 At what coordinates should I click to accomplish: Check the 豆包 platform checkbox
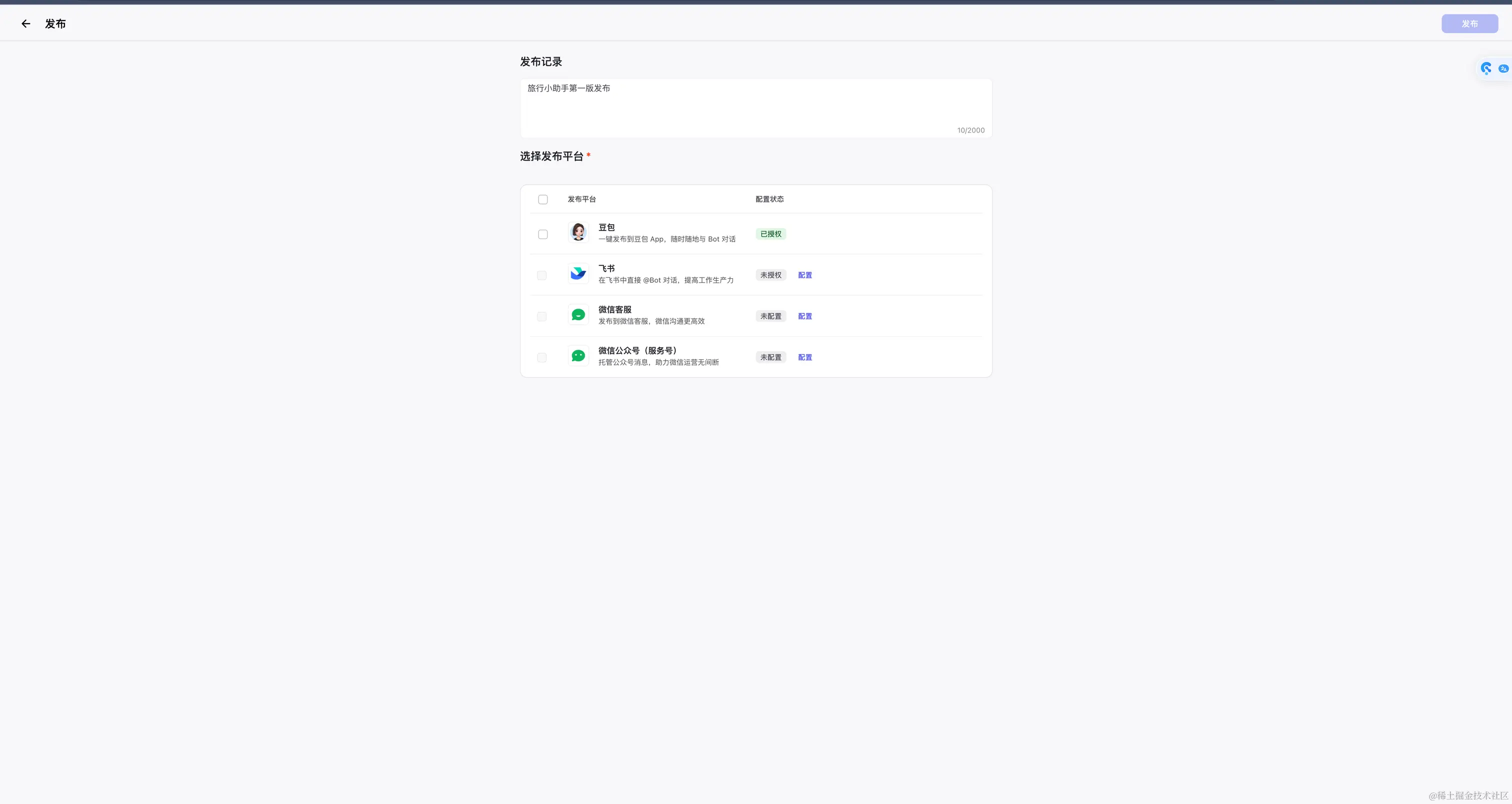pos(543,234)
